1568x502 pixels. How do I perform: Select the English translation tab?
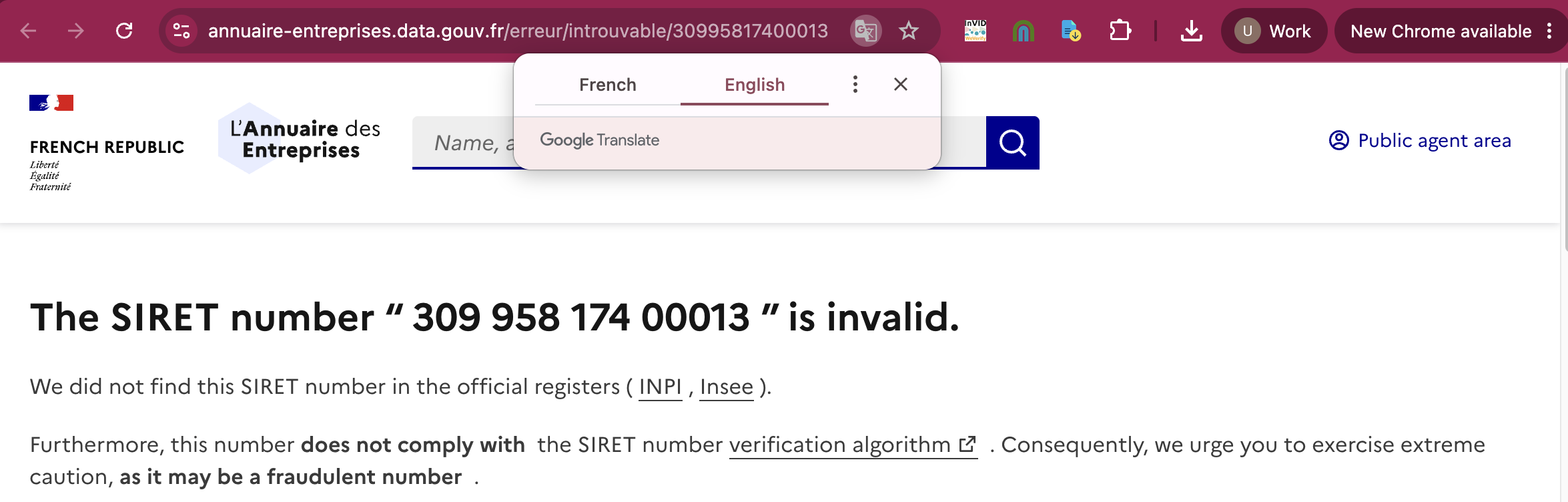[755, 85]
